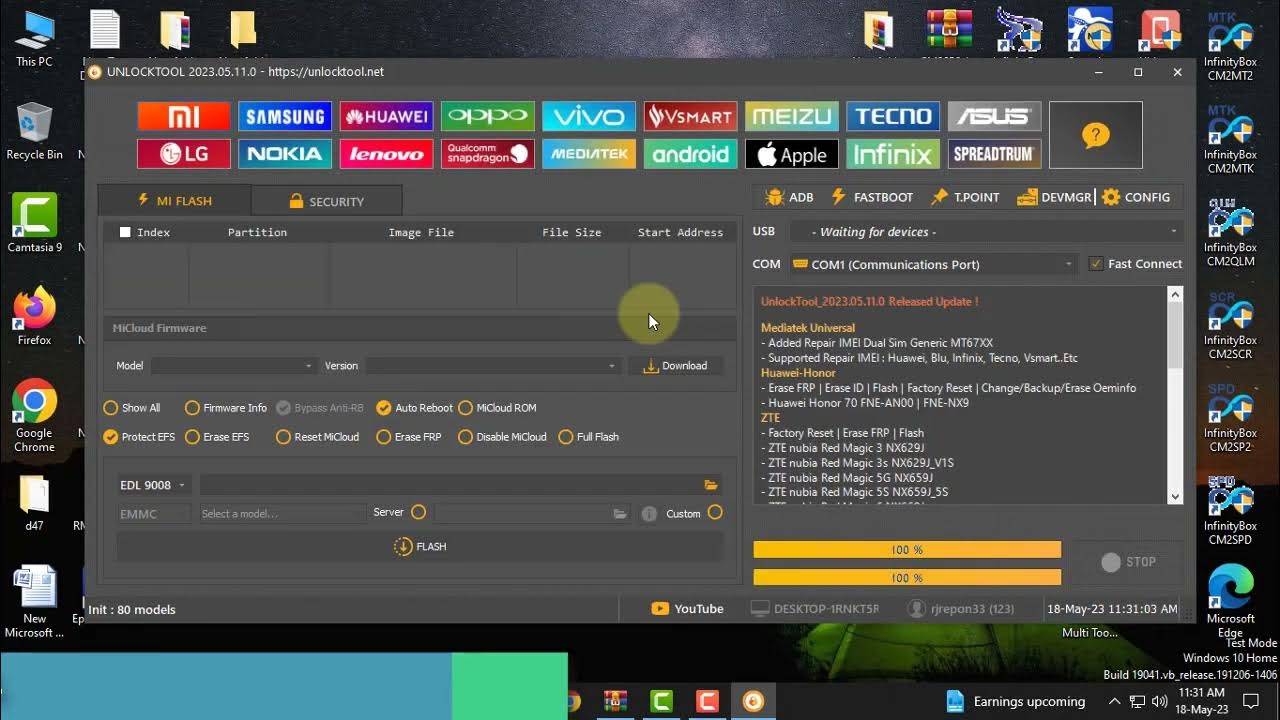
Task: Click the FLASH button
Action: [420, 547]
